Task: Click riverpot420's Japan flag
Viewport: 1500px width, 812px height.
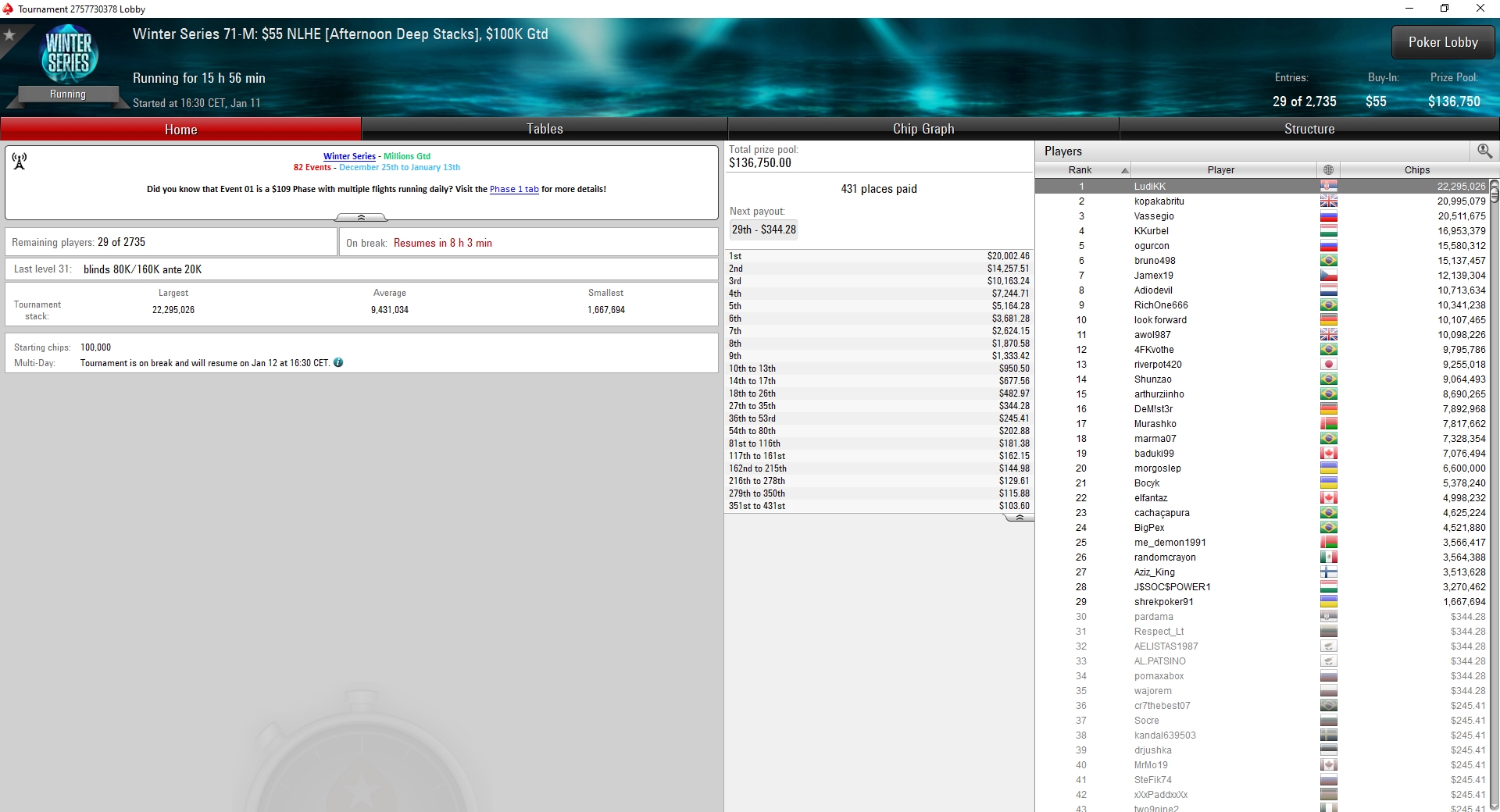Action: coord(1328,365)
